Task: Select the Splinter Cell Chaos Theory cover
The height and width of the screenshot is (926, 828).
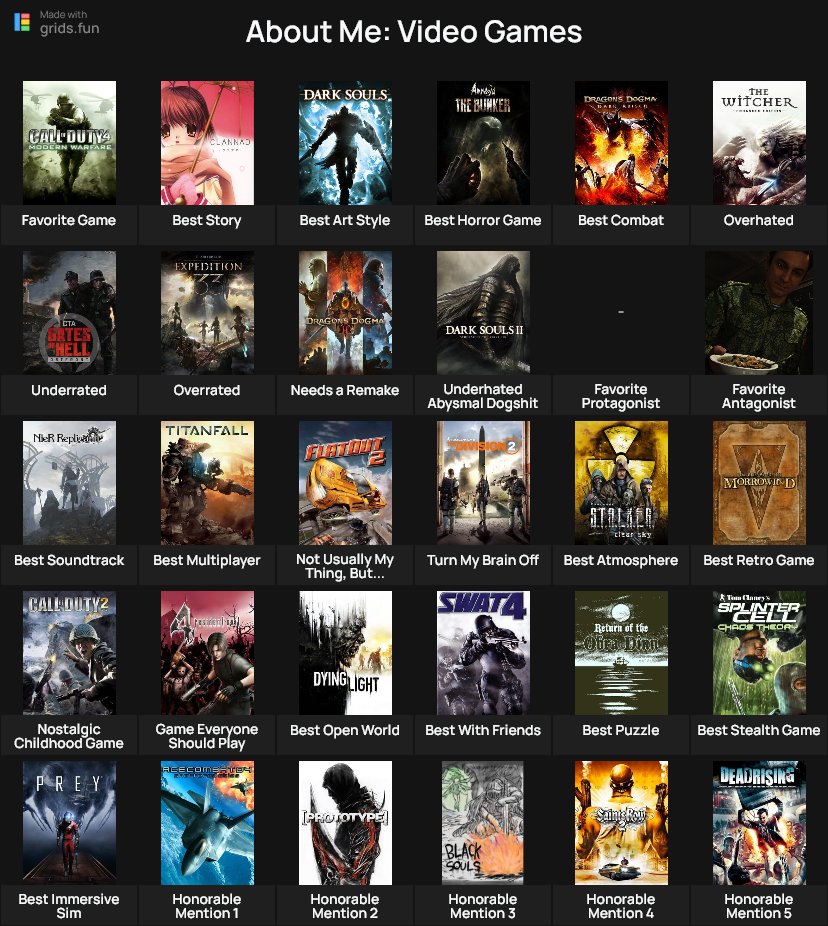Action: coord(759,653)
